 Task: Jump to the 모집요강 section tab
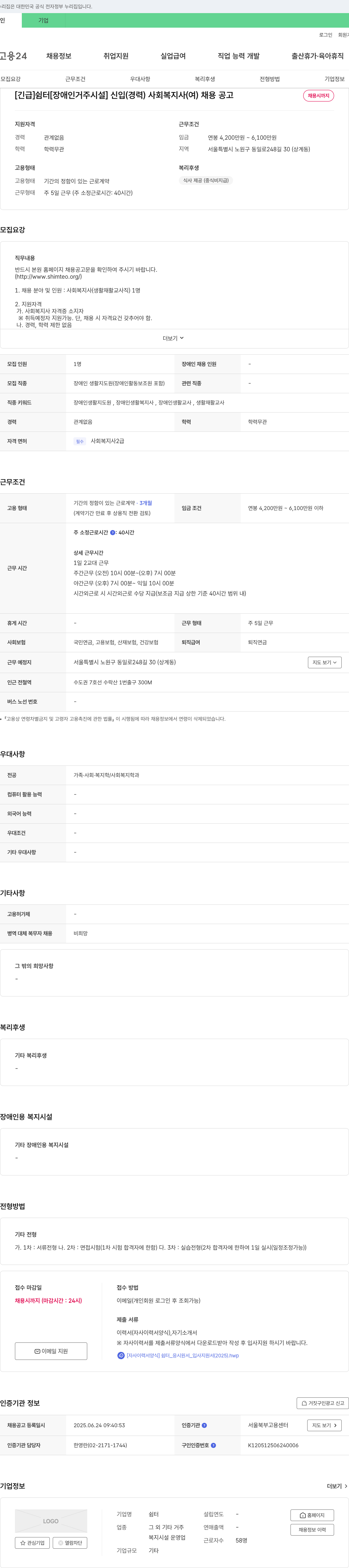pyautogui.click(x=10, y=79)
